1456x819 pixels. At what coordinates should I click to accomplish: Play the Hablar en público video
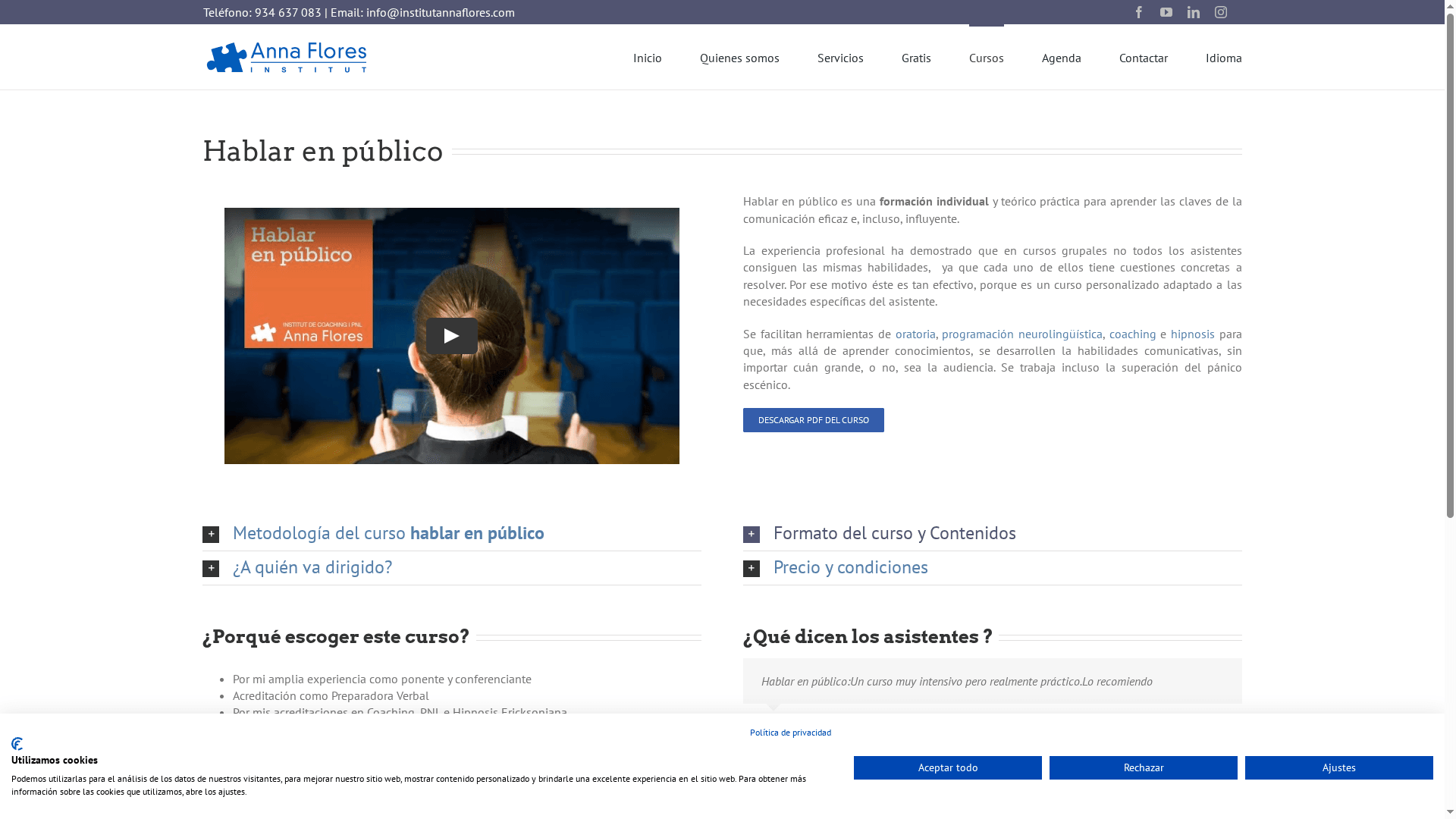click(x=451, y=336)
